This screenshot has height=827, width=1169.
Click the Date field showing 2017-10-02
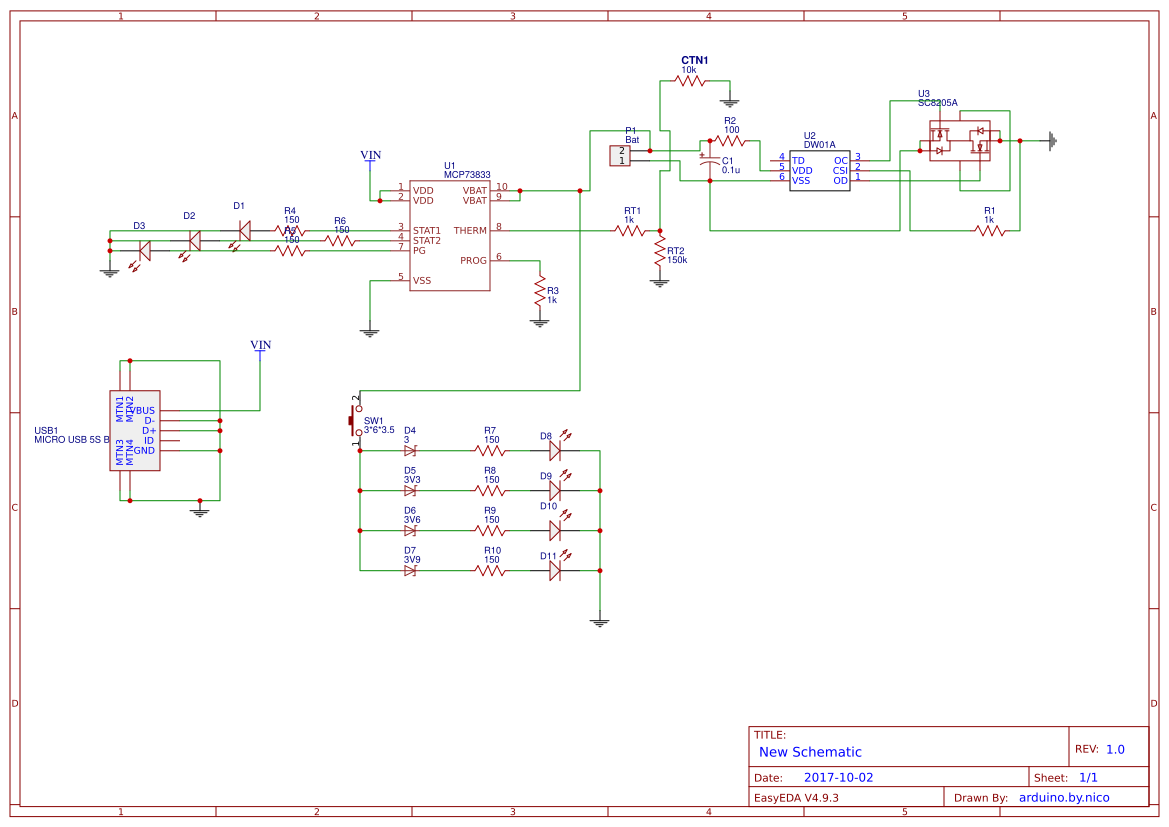pyautogui.click(x=838, y=776)
